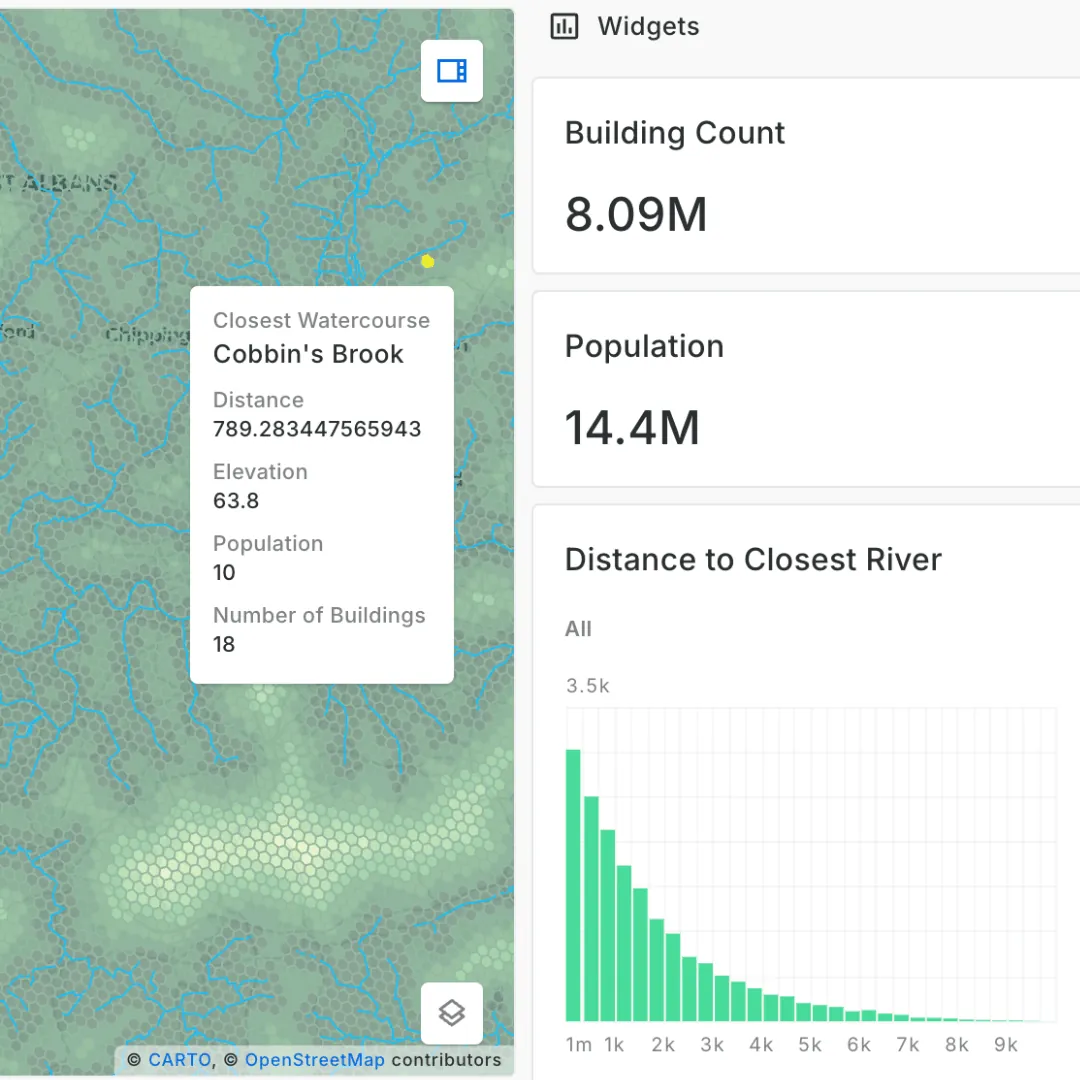Open the map layers stack icon

[x=452, y=1013]
